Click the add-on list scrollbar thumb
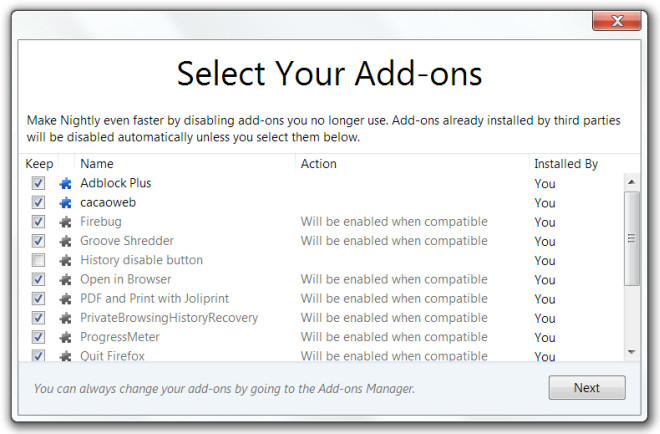This screenshot has width=660, height=434. pyautogui.click(x=631, y=239)
